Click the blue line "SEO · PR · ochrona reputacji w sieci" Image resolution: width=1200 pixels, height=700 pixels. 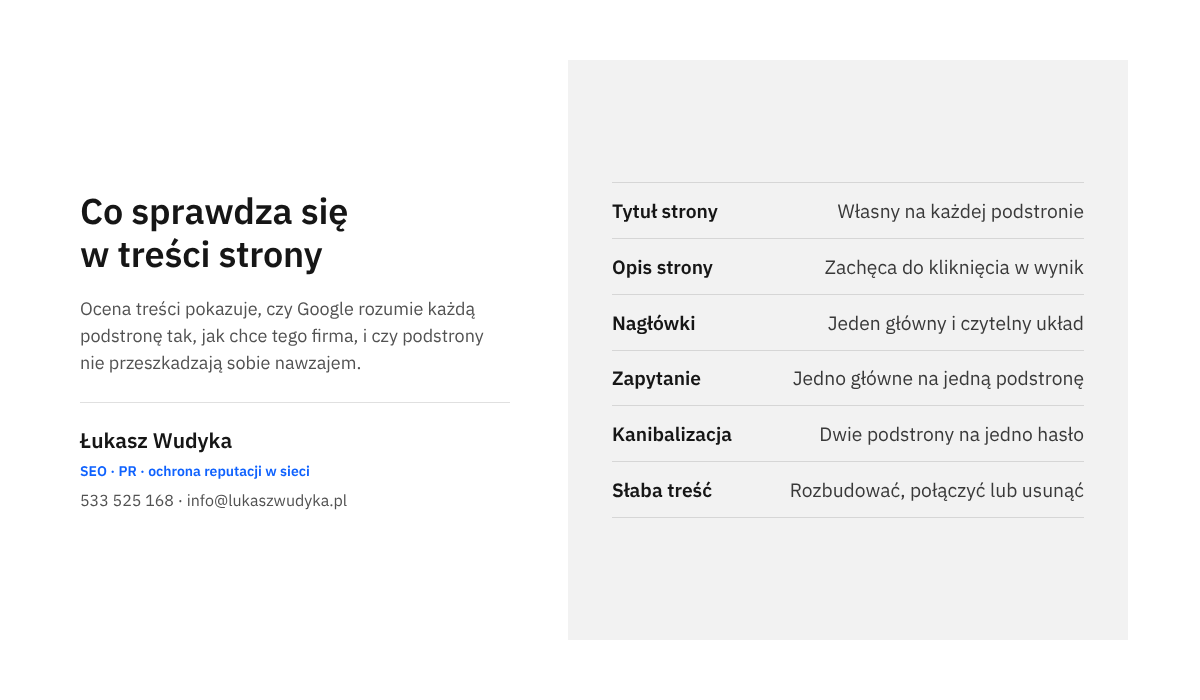point(195,471)
